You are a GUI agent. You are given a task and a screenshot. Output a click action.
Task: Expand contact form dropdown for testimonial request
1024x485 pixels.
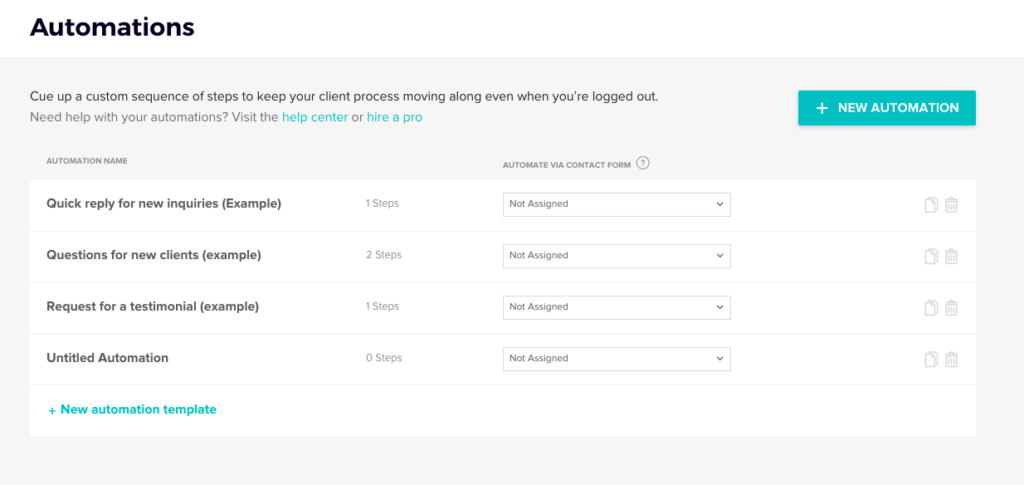[x=616, y=307]
